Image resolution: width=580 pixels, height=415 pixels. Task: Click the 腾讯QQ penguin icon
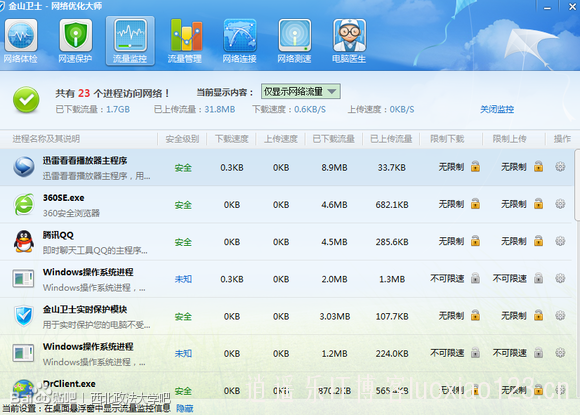[24, 242]
